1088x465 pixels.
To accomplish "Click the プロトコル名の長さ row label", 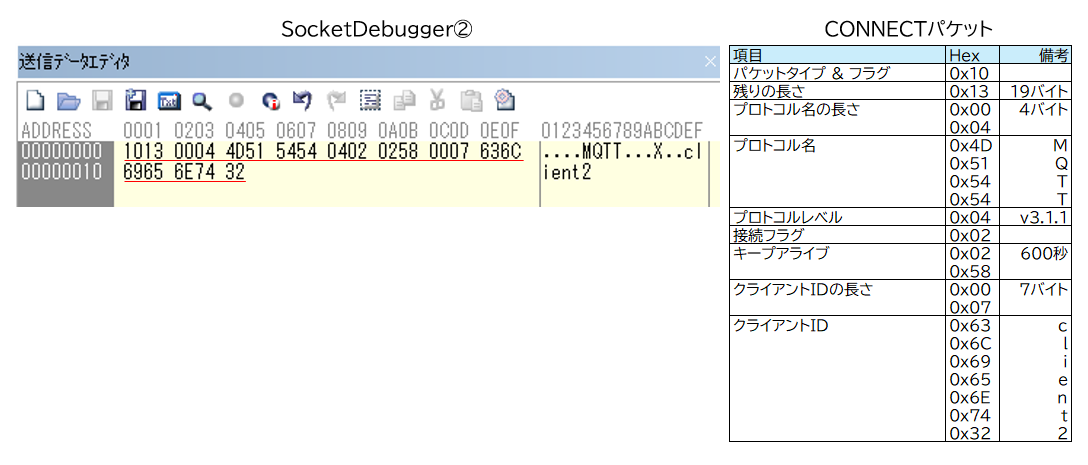I will [x=799, y=109].
